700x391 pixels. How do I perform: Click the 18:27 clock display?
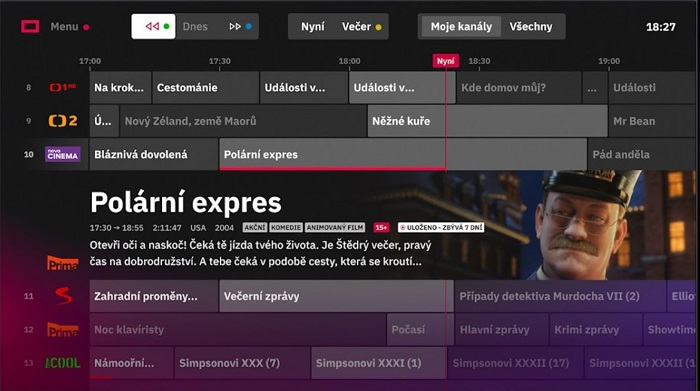(x=661, y=27)
